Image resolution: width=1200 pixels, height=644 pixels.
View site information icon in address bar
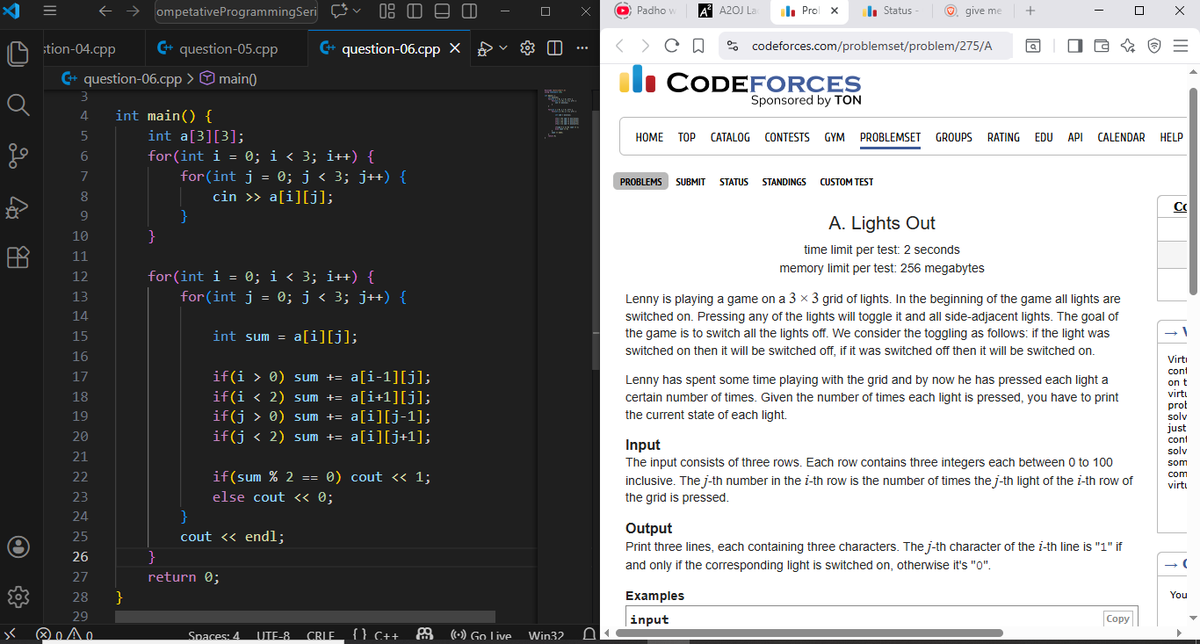733,46
